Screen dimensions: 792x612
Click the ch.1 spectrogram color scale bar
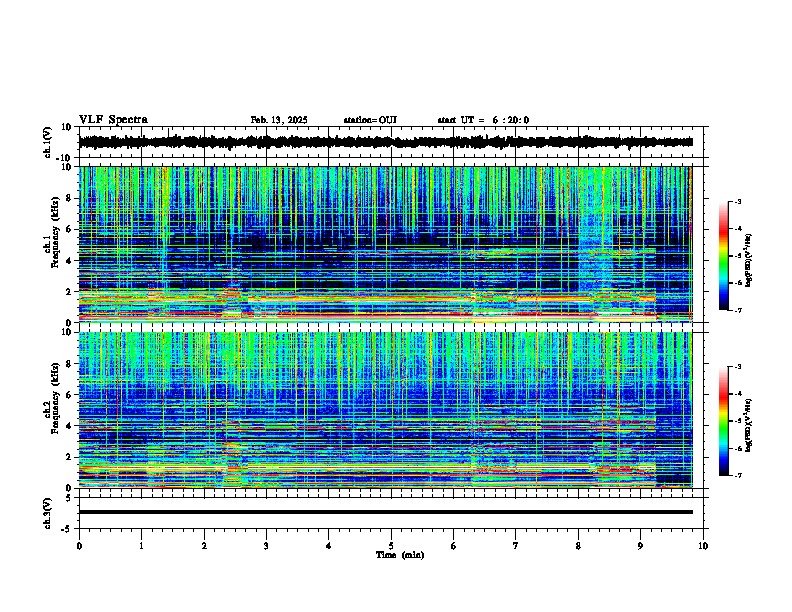[724, 256]
